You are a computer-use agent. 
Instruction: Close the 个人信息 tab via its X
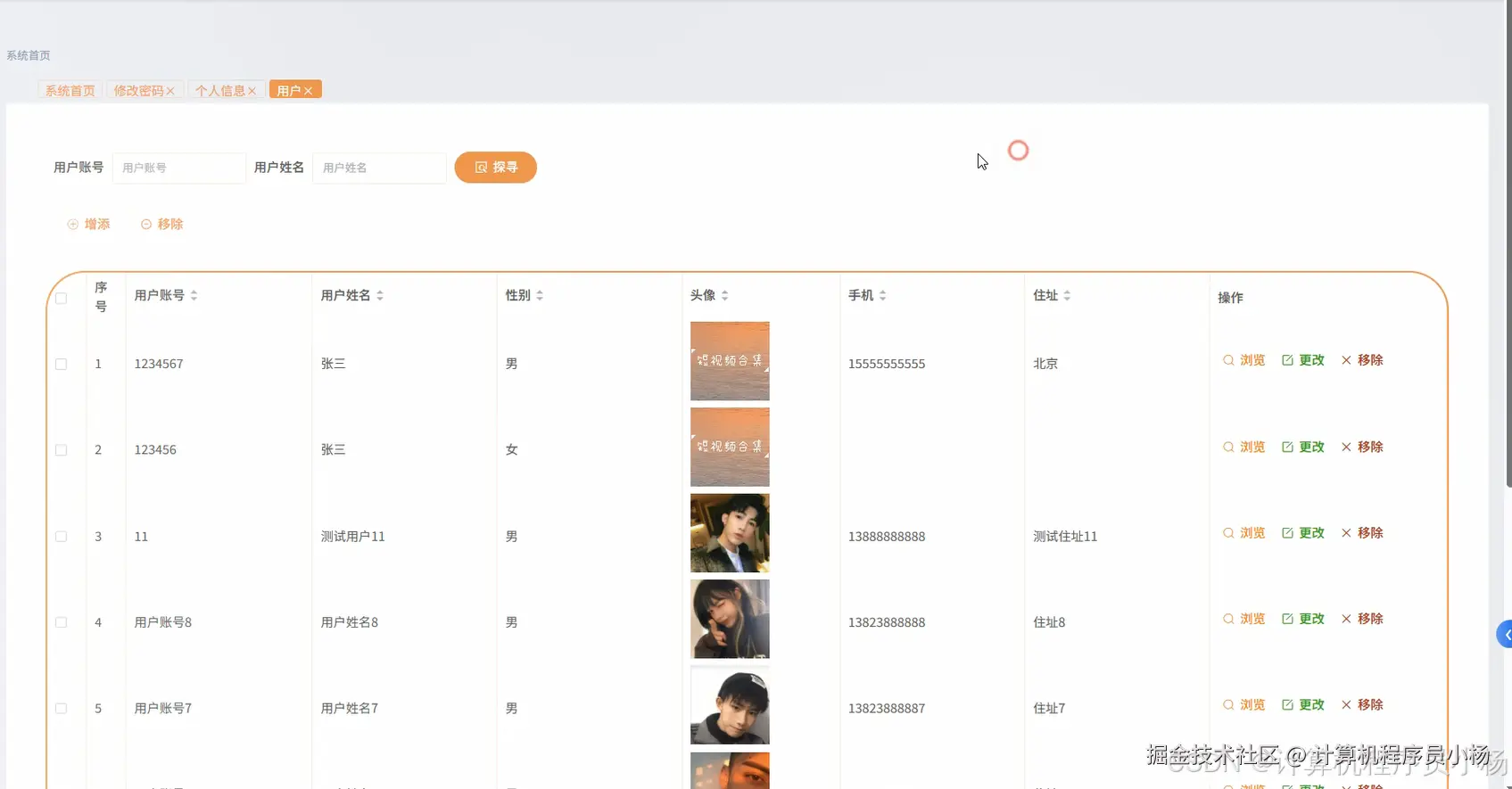[x=252, y=91]
